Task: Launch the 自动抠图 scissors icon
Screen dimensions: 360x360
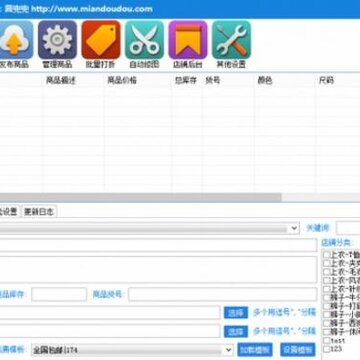Action: (x=144, y=40)
